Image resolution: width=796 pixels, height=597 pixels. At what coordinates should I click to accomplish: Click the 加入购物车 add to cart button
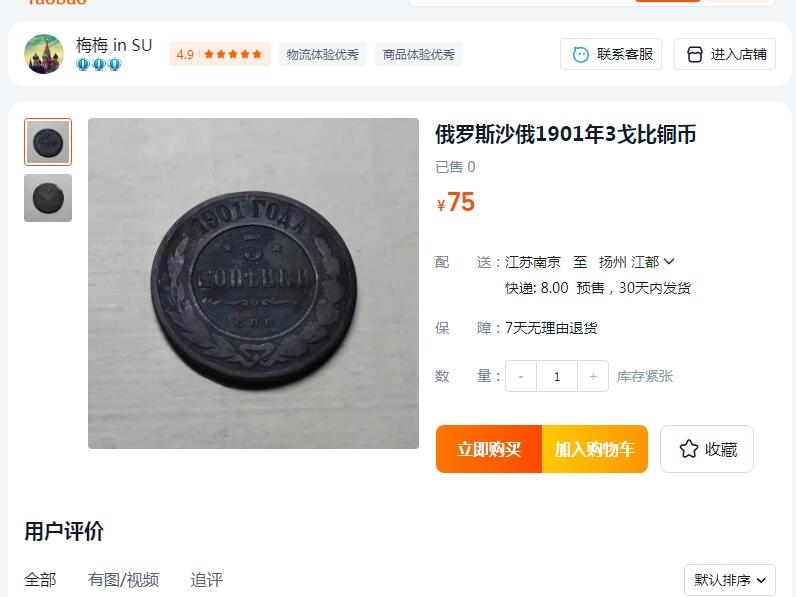click(x=594, y=449)
